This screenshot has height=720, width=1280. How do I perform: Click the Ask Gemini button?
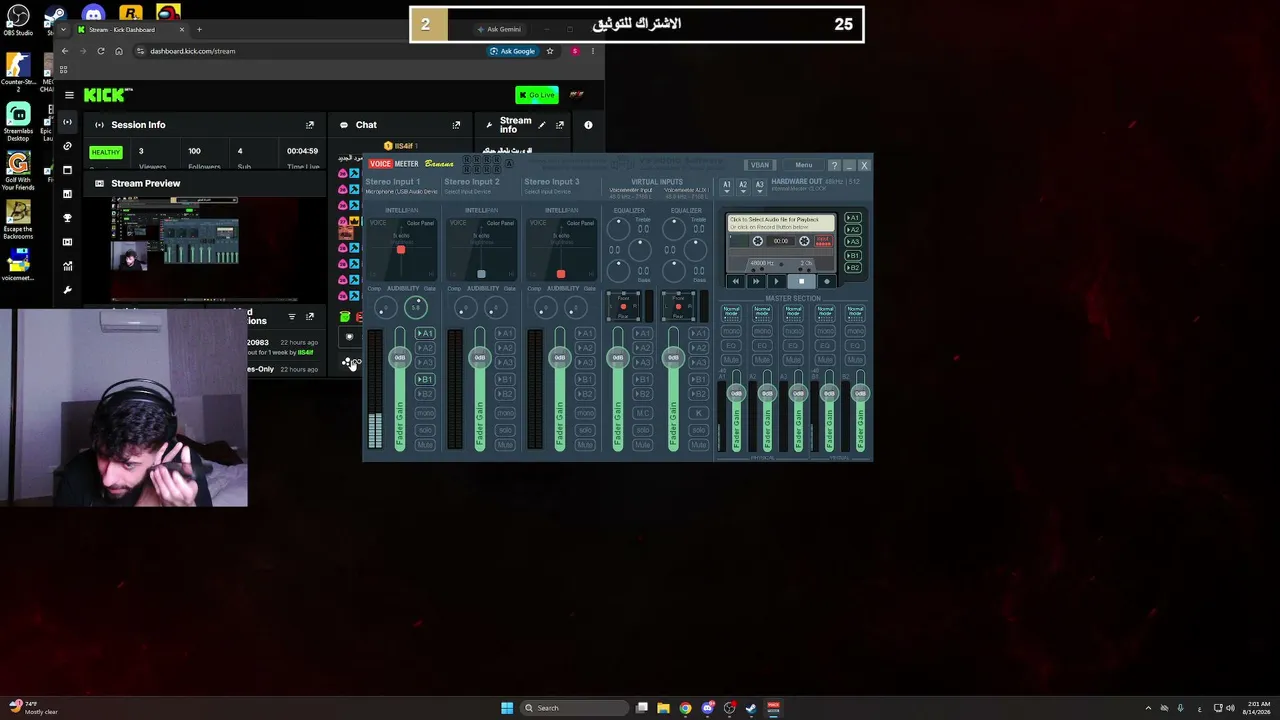[x=499, y=29]
